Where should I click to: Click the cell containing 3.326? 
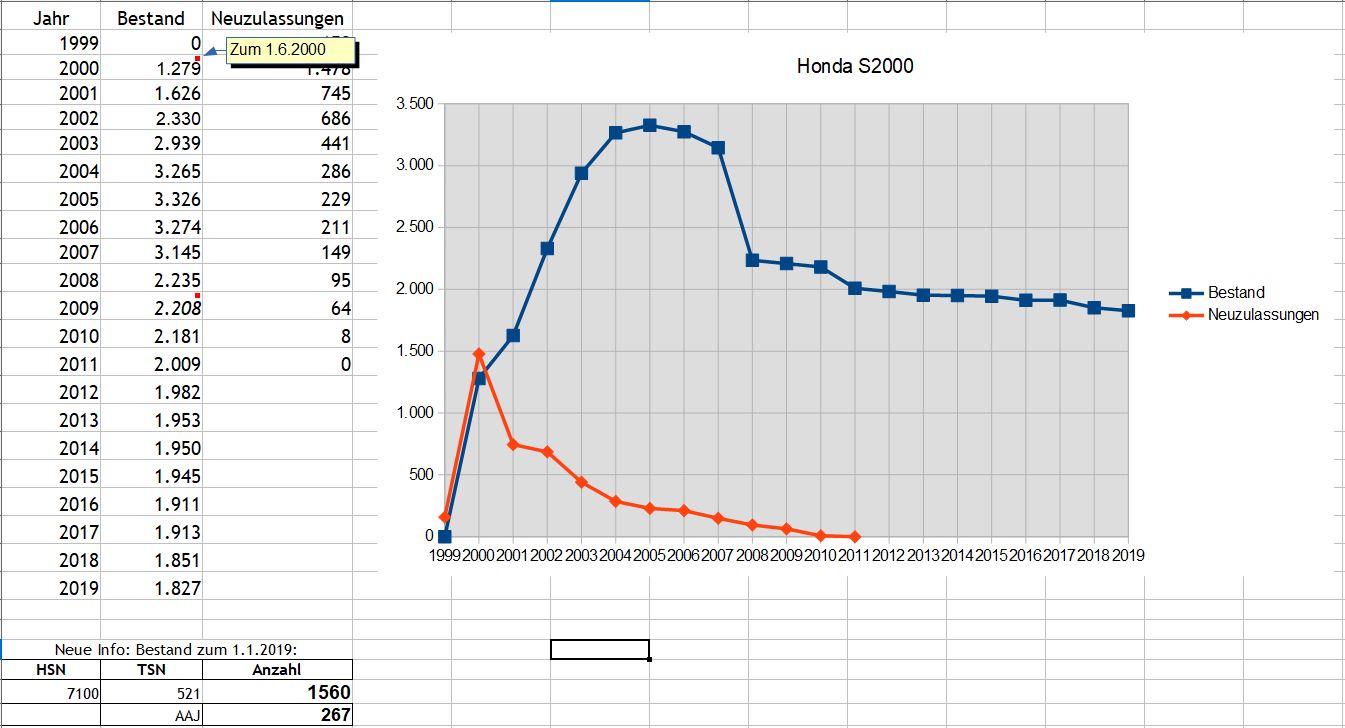point(151,200)
